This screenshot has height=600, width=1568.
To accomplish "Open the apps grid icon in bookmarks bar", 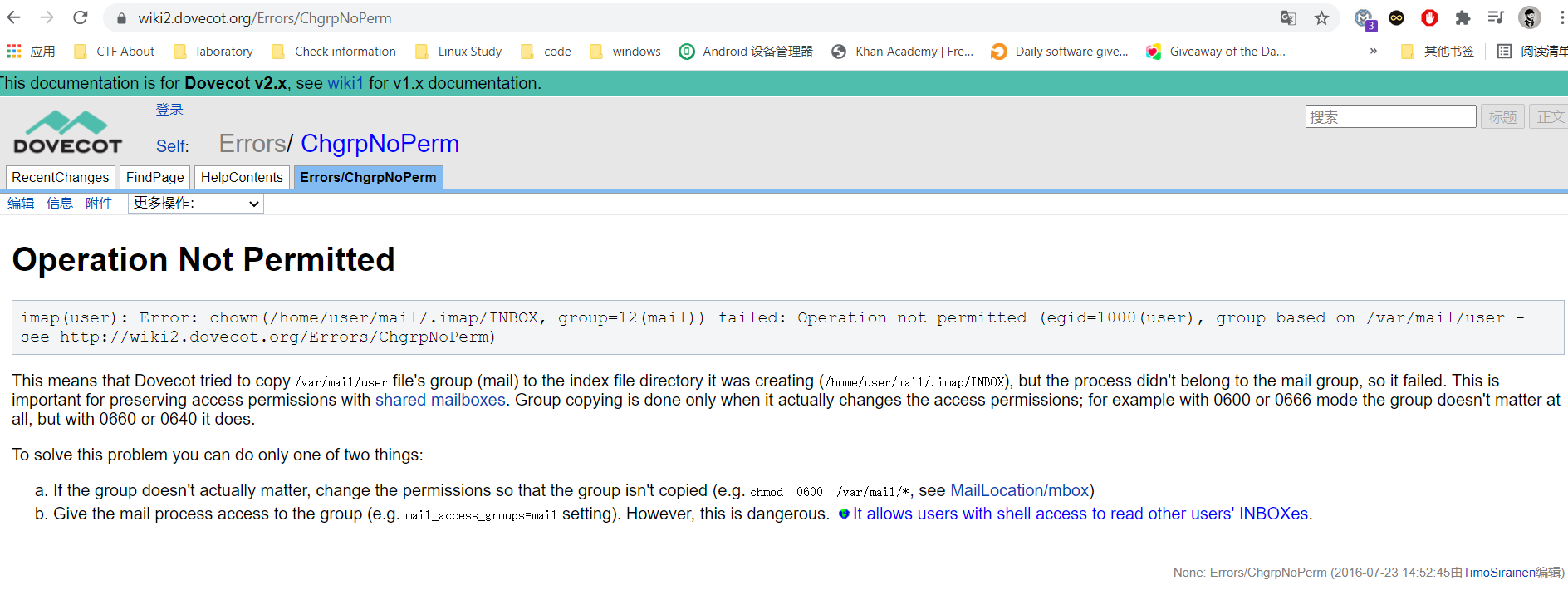I will (14, 52).
